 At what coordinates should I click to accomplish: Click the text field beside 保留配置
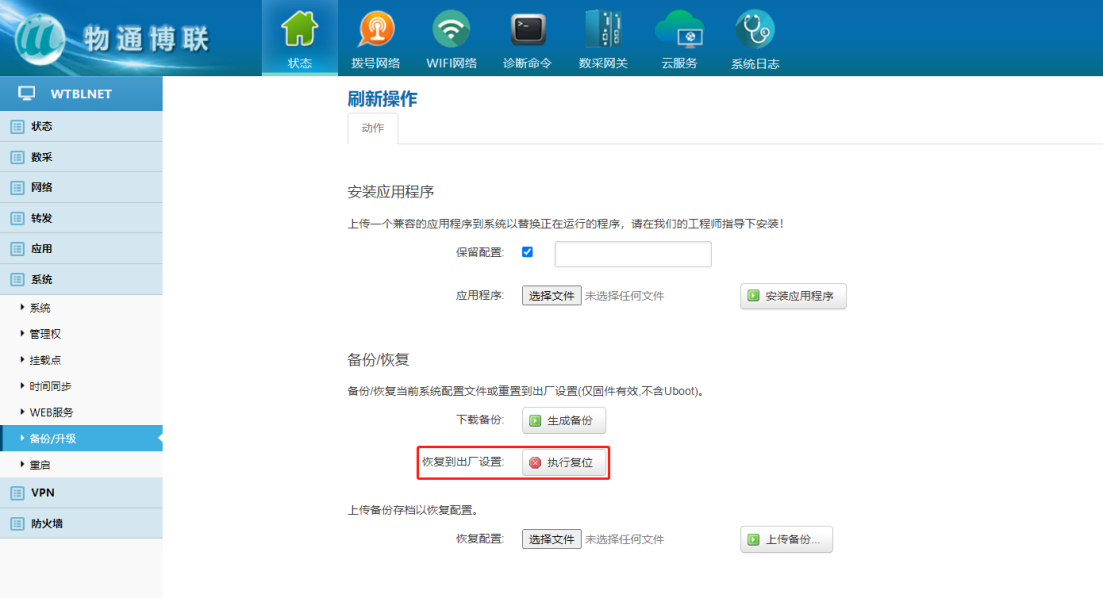tap(632, 254)
